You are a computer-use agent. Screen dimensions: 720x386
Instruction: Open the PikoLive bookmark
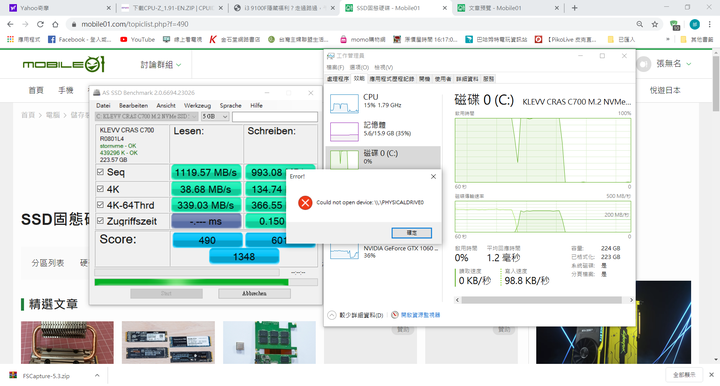565,39
